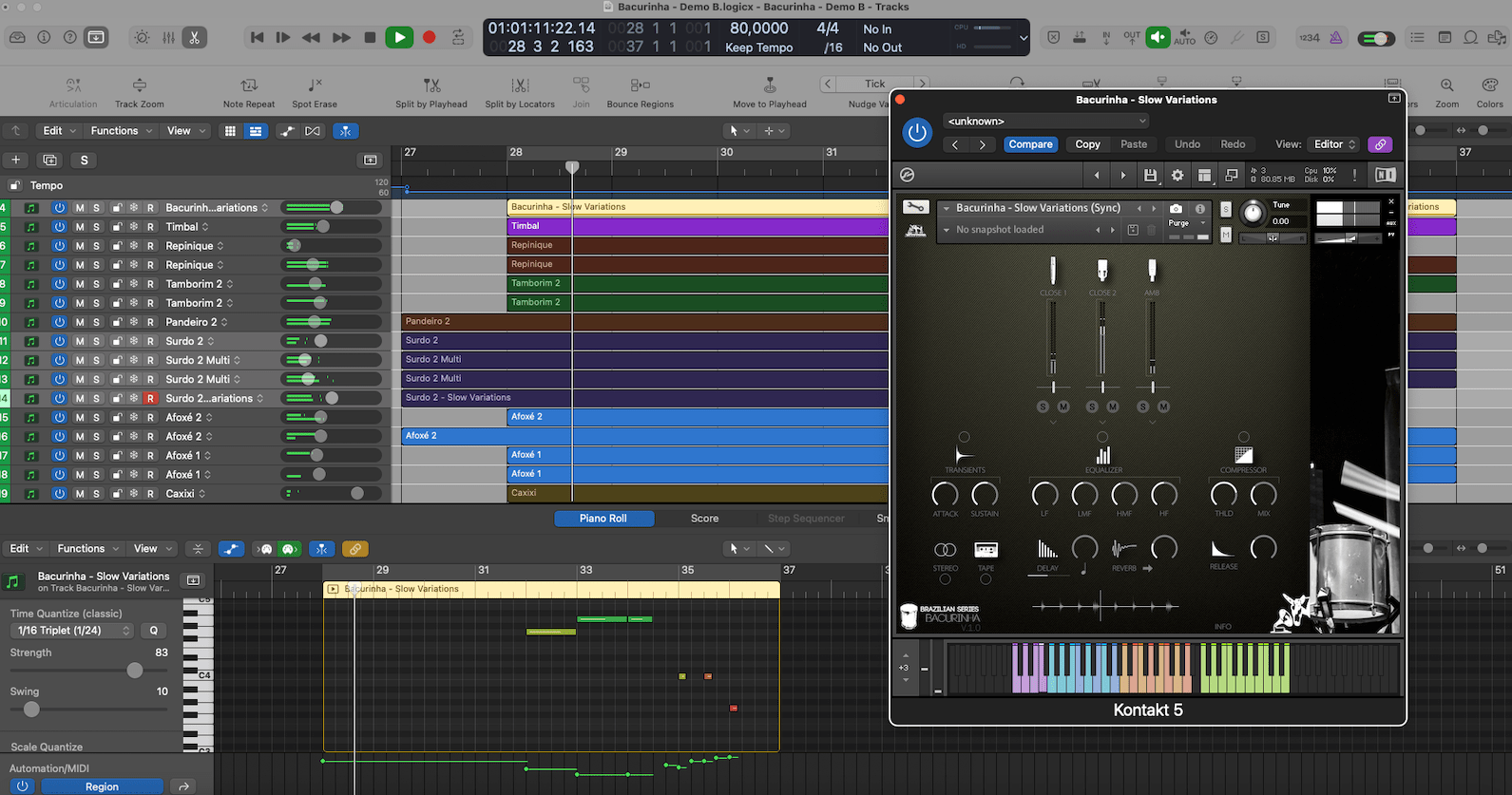
Task: Click Split by Playhead
Action: pyautogui.click(x=431, y=92)
